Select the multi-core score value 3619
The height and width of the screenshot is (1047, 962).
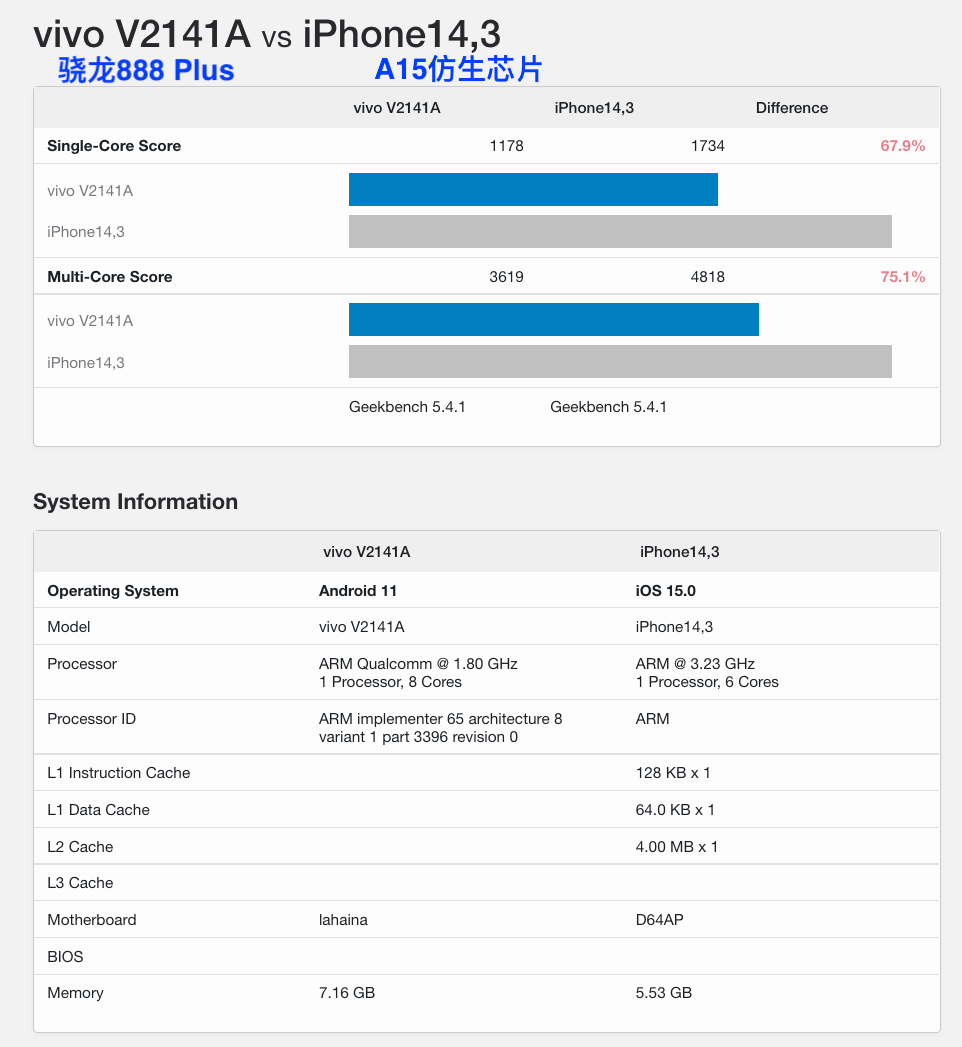507,276
